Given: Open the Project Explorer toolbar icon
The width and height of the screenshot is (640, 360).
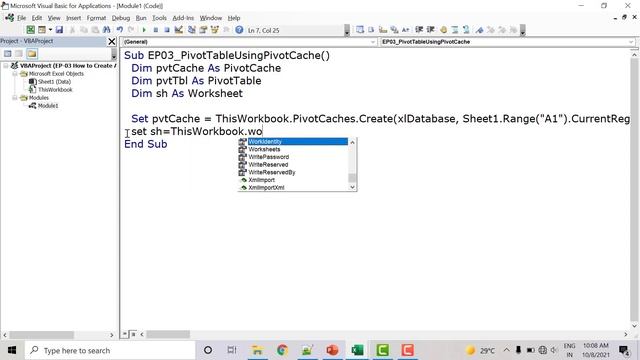Looking at the screenshot, I should (x=191, y=30).
